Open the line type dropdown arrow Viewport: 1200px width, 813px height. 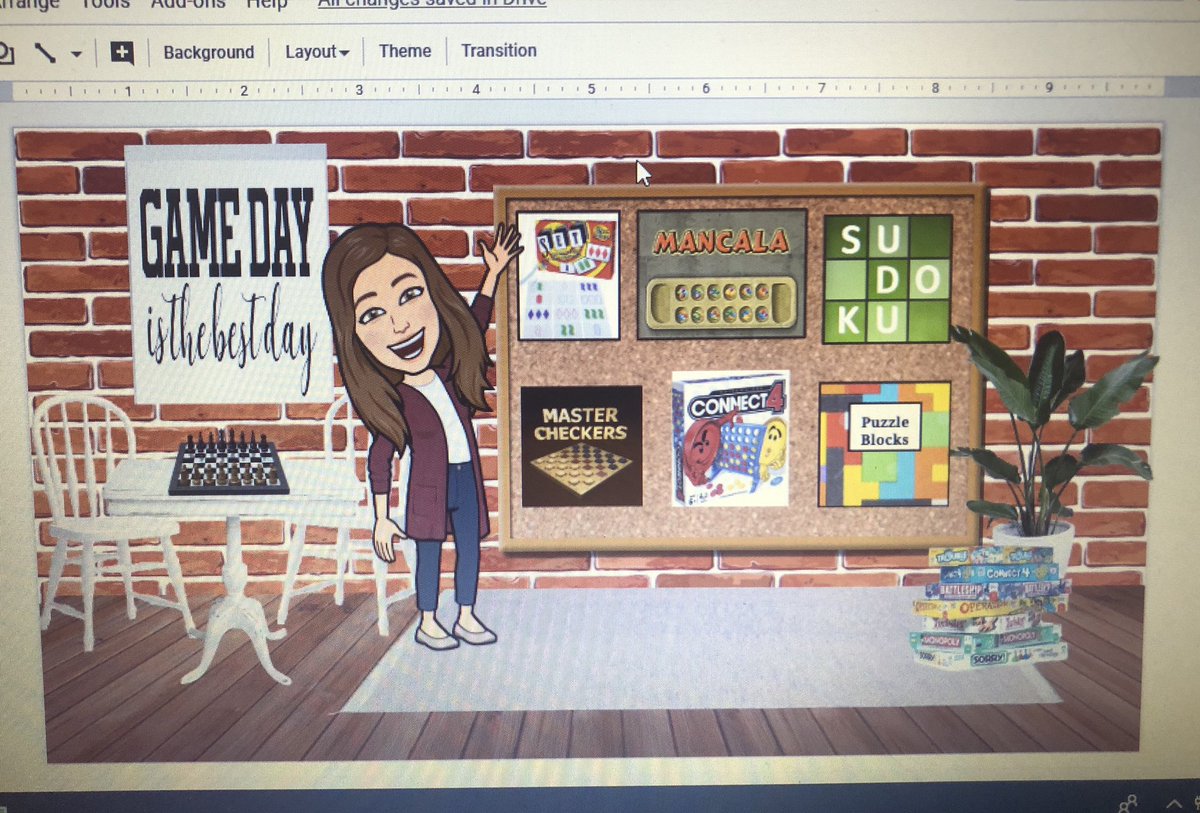(x=76, y=54)
